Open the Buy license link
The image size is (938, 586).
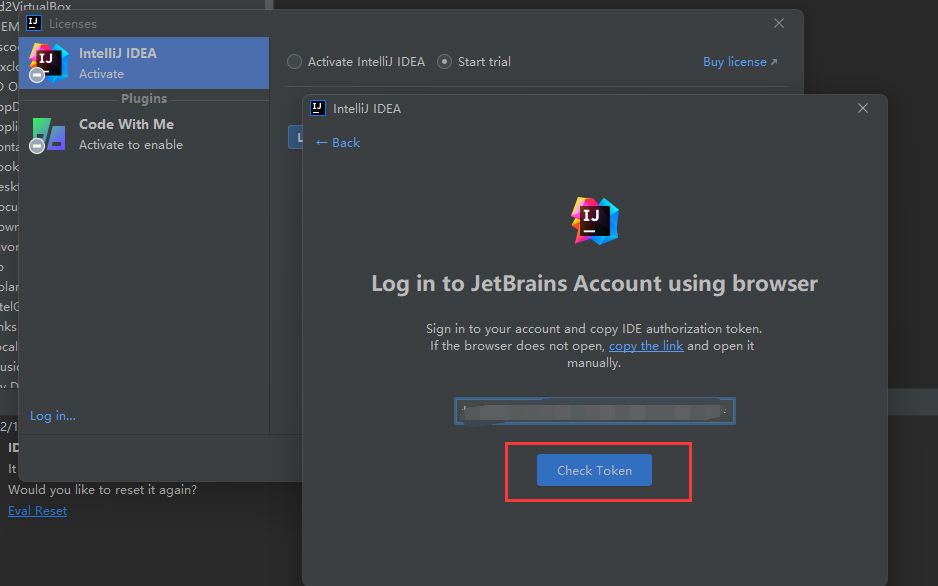(740, 62)
